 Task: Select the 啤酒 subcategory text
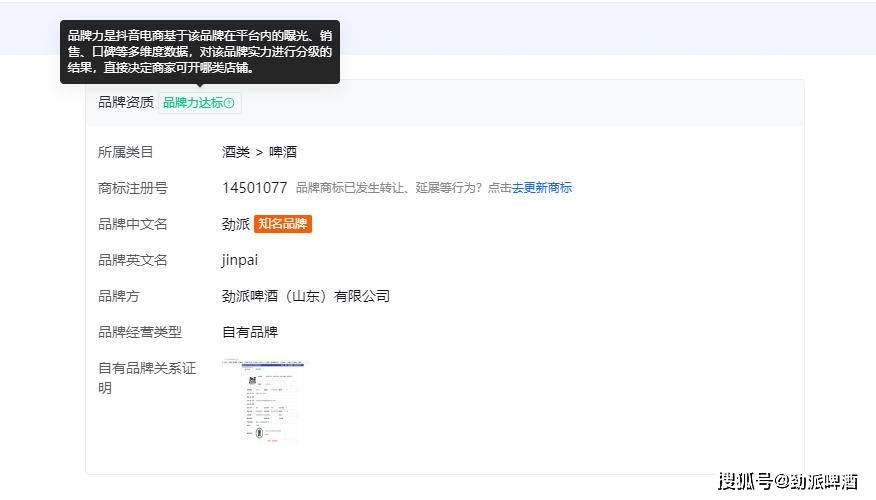(283, 152)
